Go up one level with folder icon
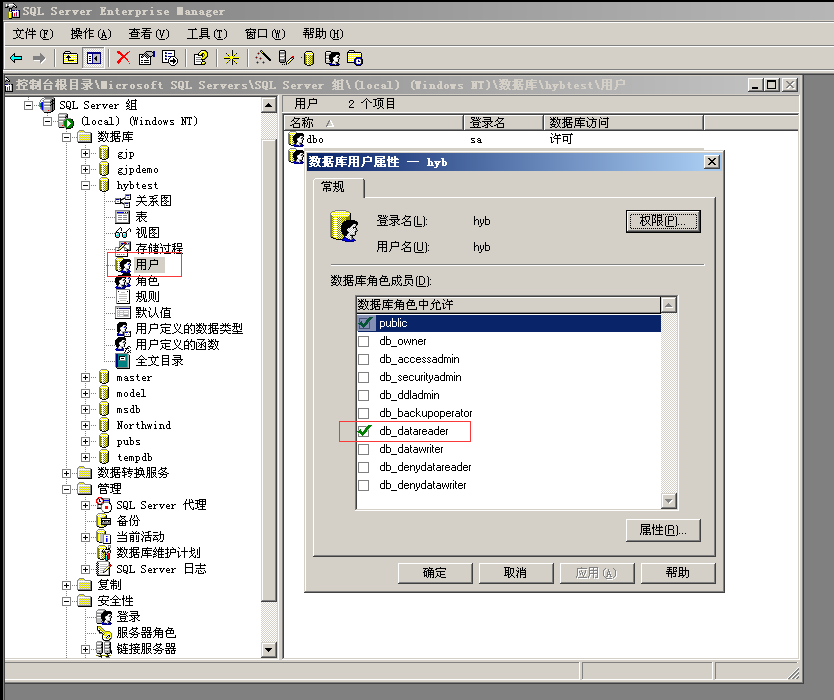This screenshot has width=834, height=700. [x=70, y=58]
